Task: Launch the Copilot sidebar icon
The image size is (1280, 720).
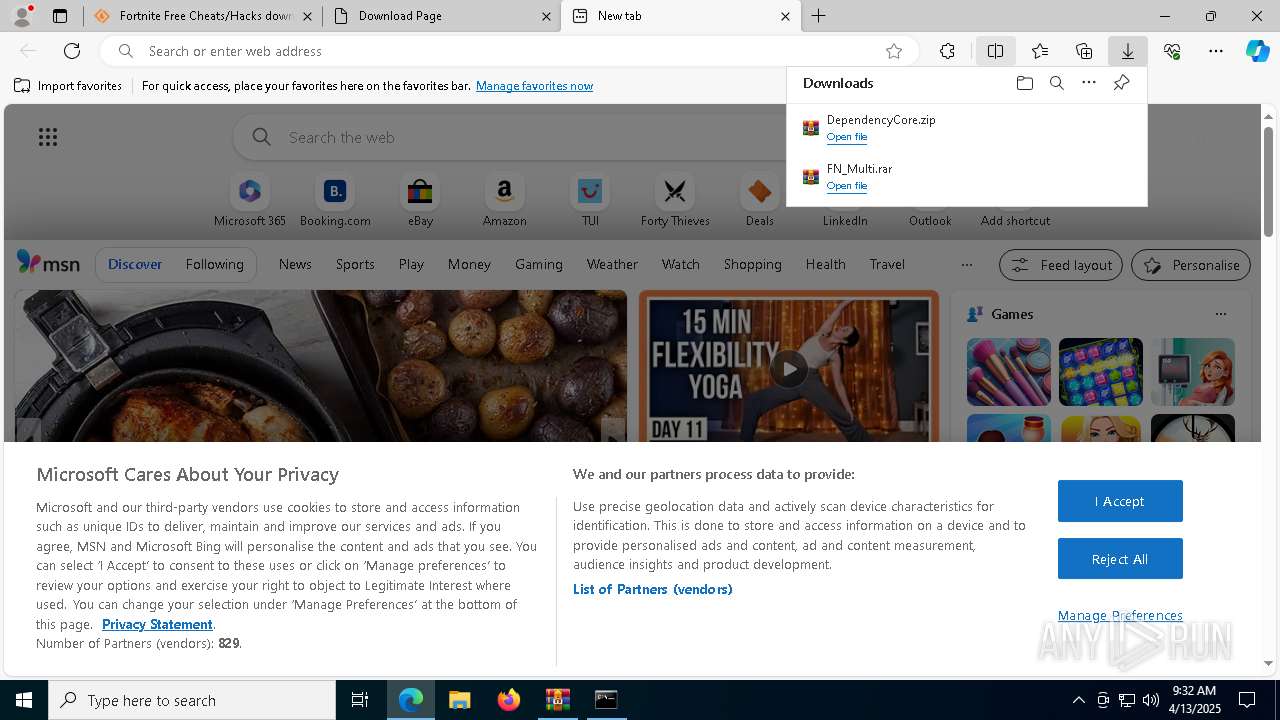Action: pyautogui.click(x=1258, y=51)
